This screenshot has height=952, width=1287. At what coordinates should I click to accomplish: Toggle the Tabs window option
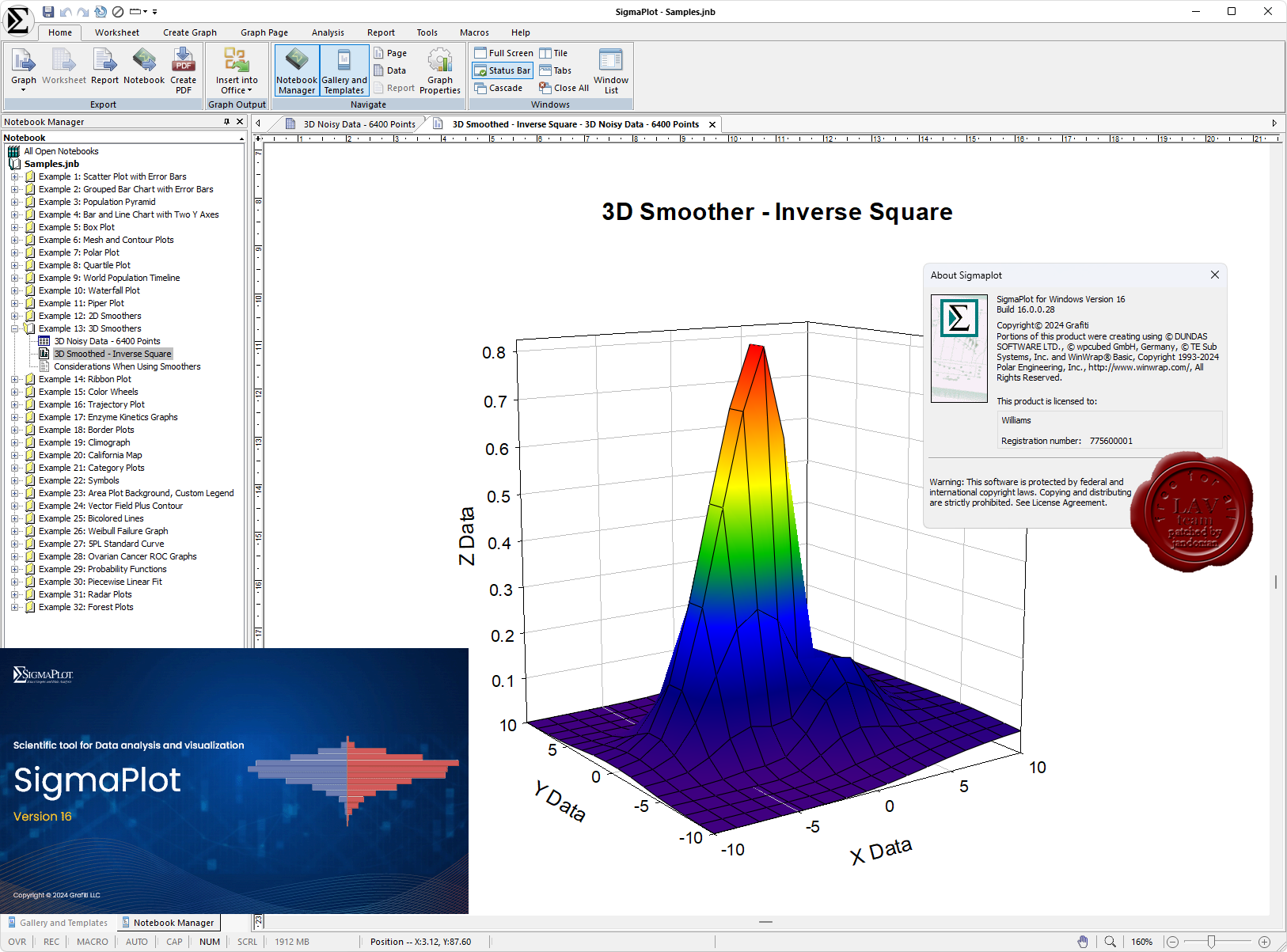tap(556, 70)
